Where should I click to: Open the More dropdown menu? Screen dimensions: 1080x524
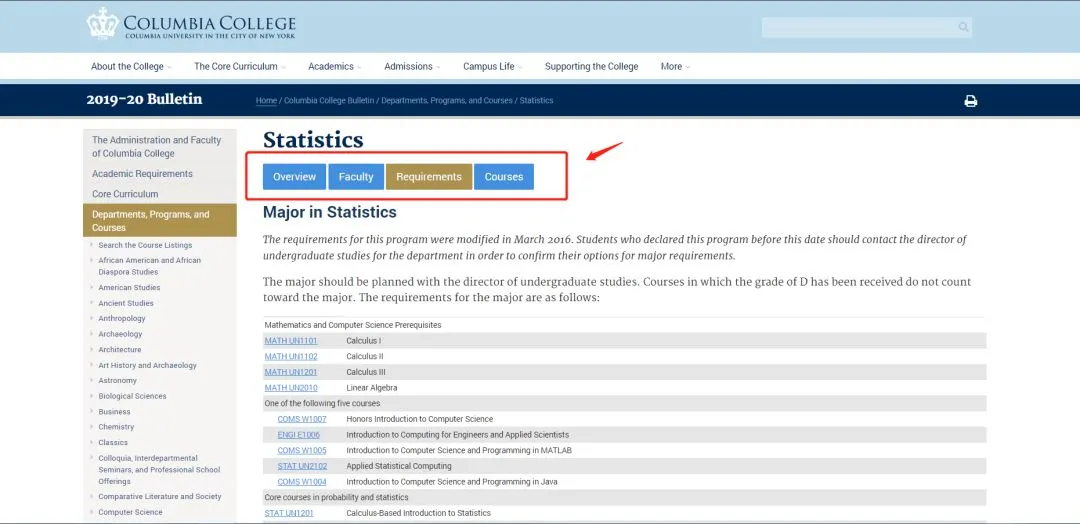point(675,67)
